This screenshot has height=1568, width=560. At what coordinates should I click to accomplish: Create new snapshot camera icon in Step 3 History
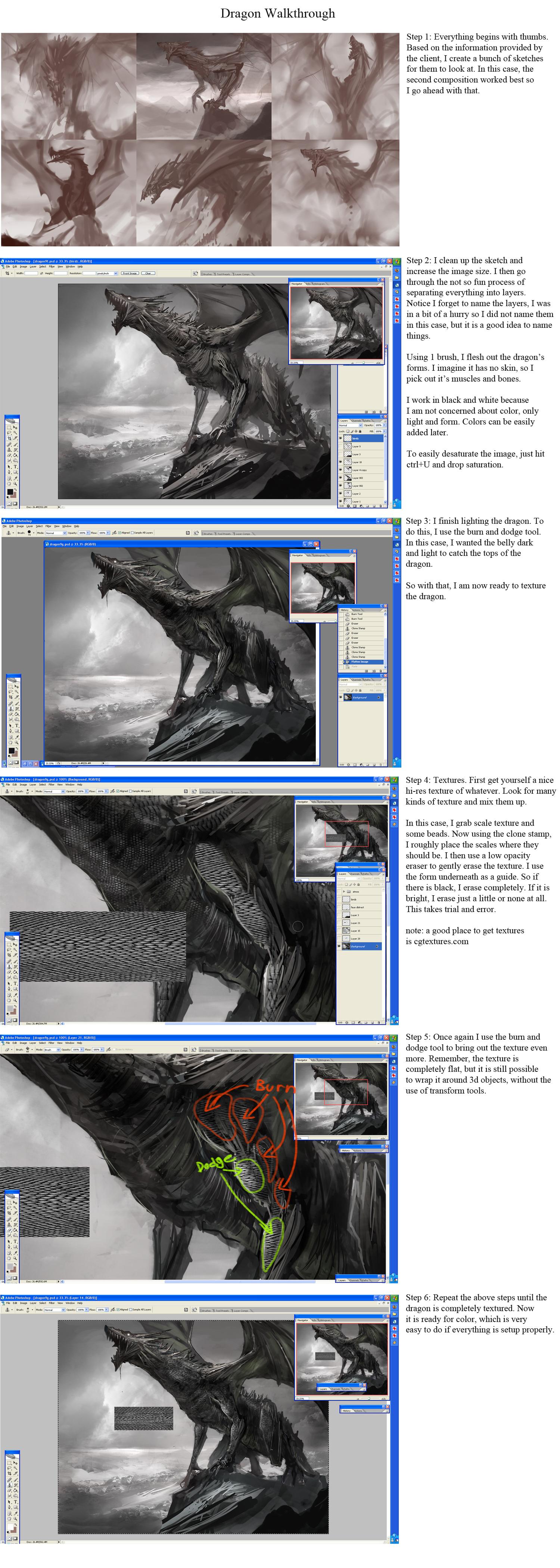pyautogui.click(x=374, y=671)
